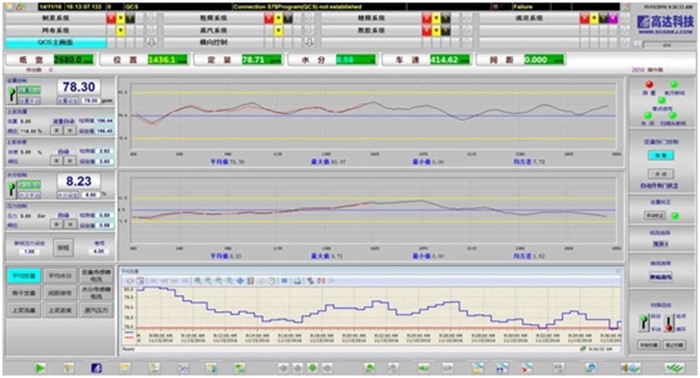This screenshot has height=378, width=700.
Task: Click the yellow alarm square beside 蒸汽系统
Action: click(278, 30)
